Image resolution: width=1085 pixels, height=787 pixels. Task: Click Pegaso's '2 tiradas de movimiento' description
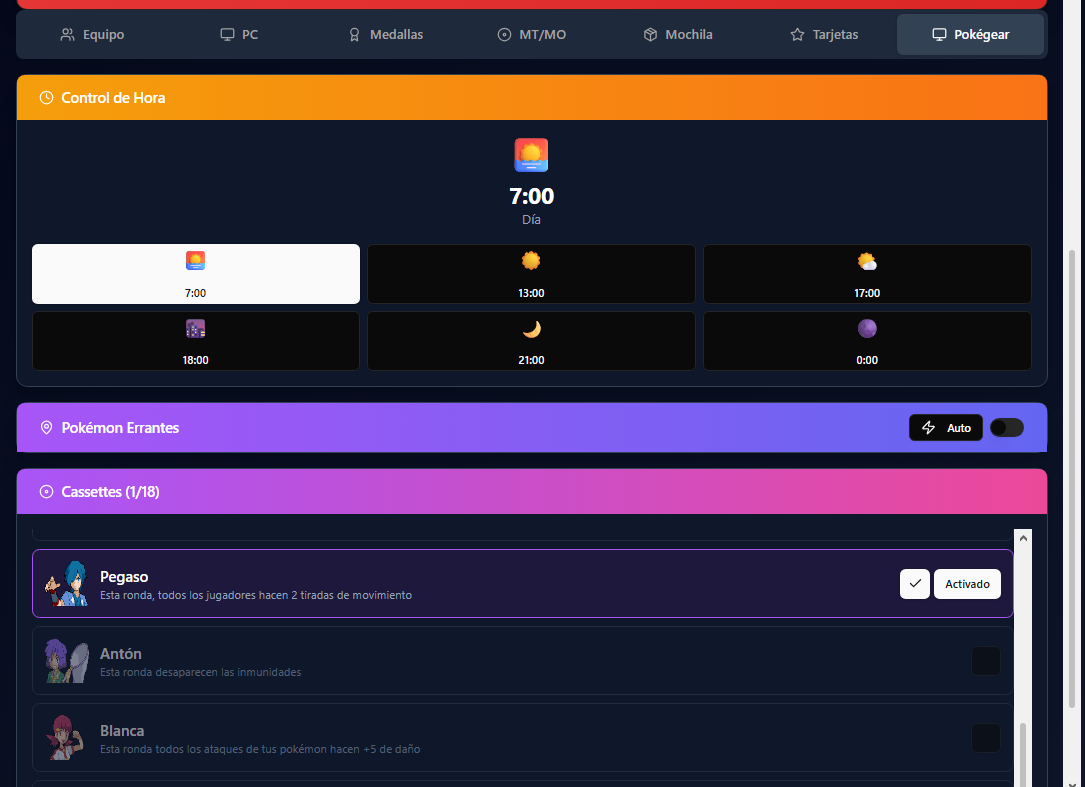point(256,595)
